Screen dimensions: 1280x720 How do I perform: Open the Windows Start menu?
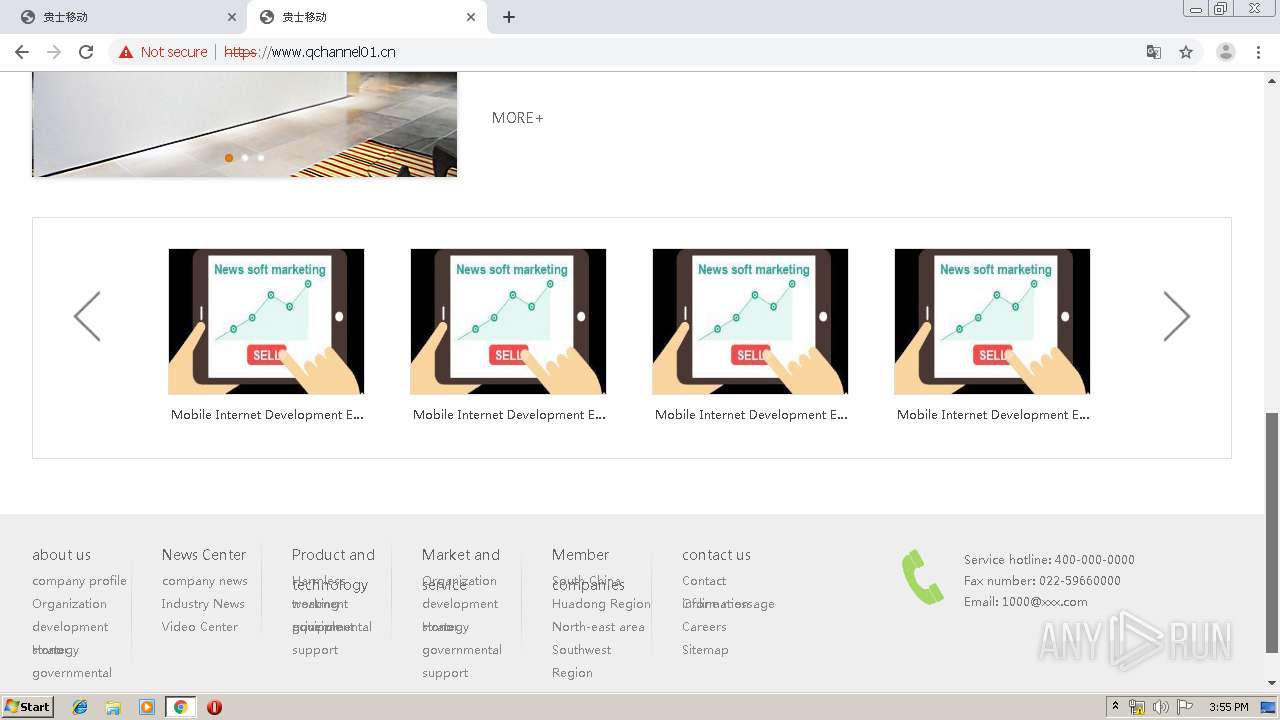point(28,707)
